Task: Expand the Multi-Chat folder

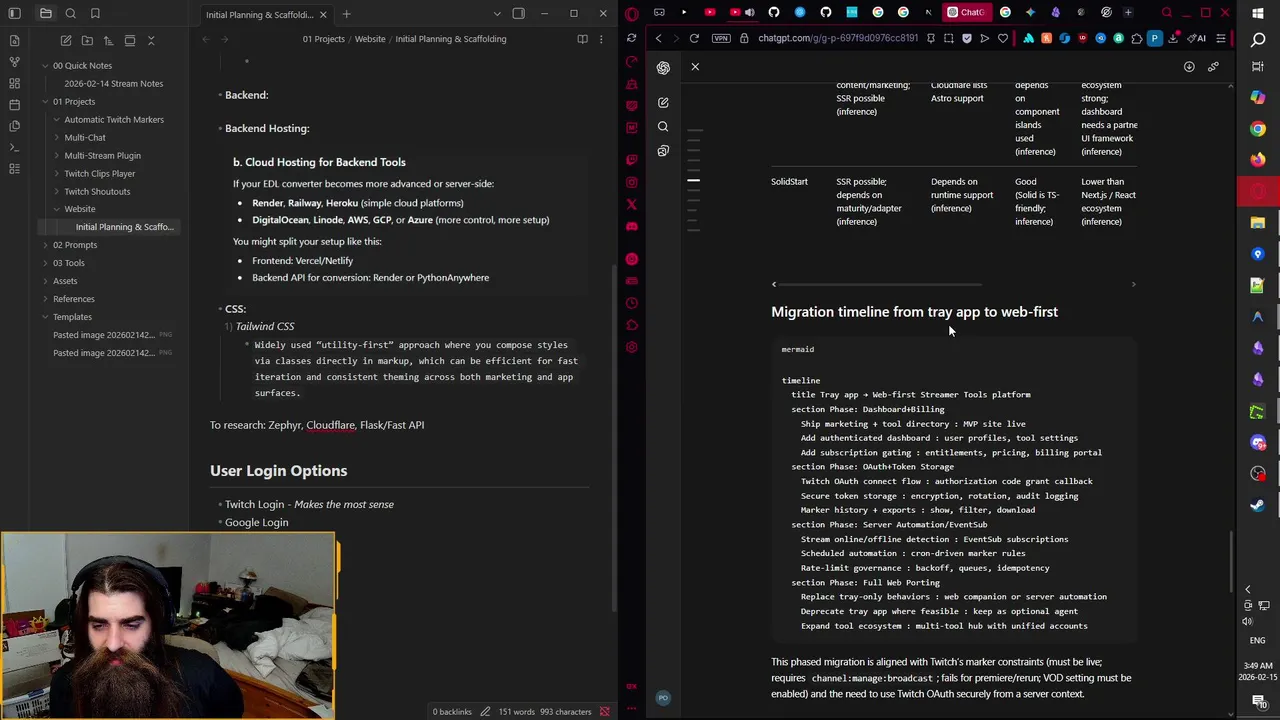Action: coord(56,137)
